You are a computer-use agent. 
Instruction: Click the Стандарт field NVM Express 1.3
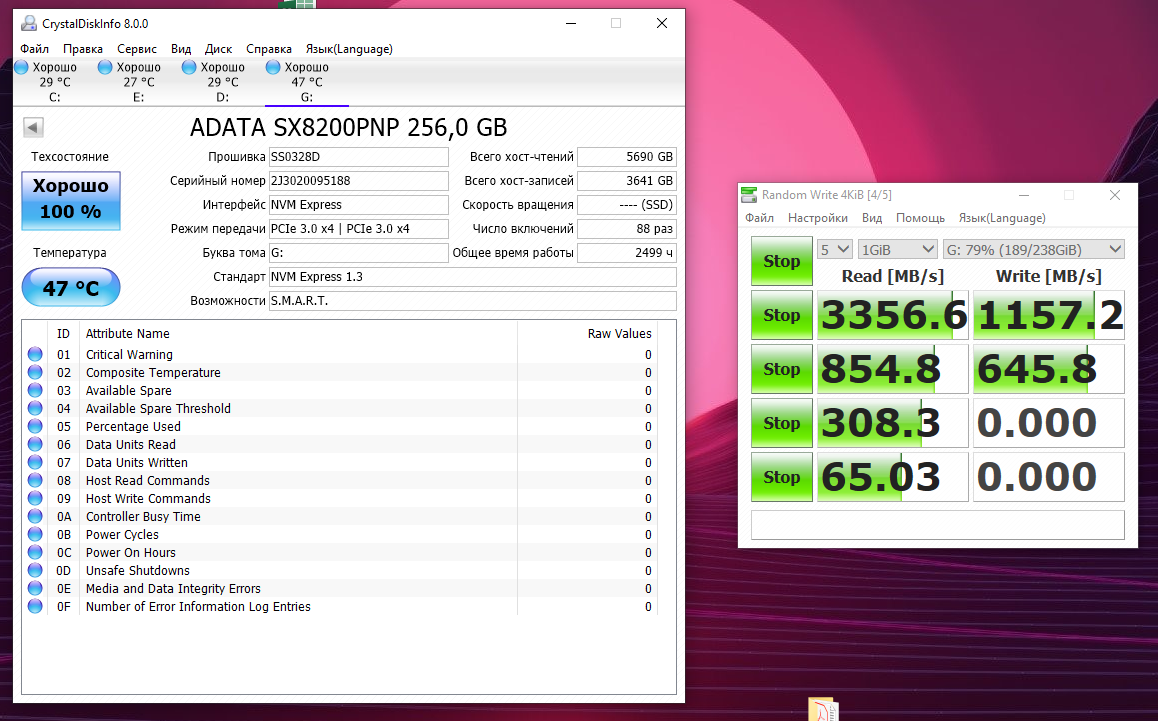click(x=473, y=277)
